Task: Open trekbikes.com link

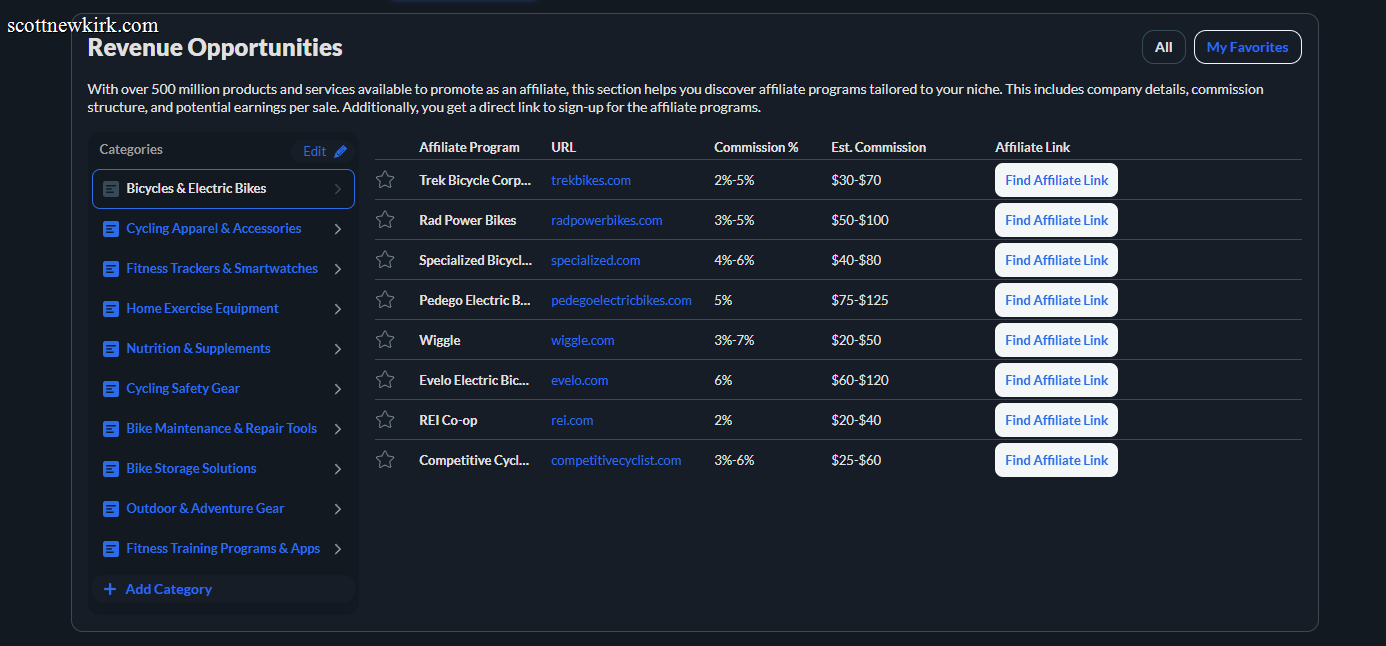Action: [591, 180]
